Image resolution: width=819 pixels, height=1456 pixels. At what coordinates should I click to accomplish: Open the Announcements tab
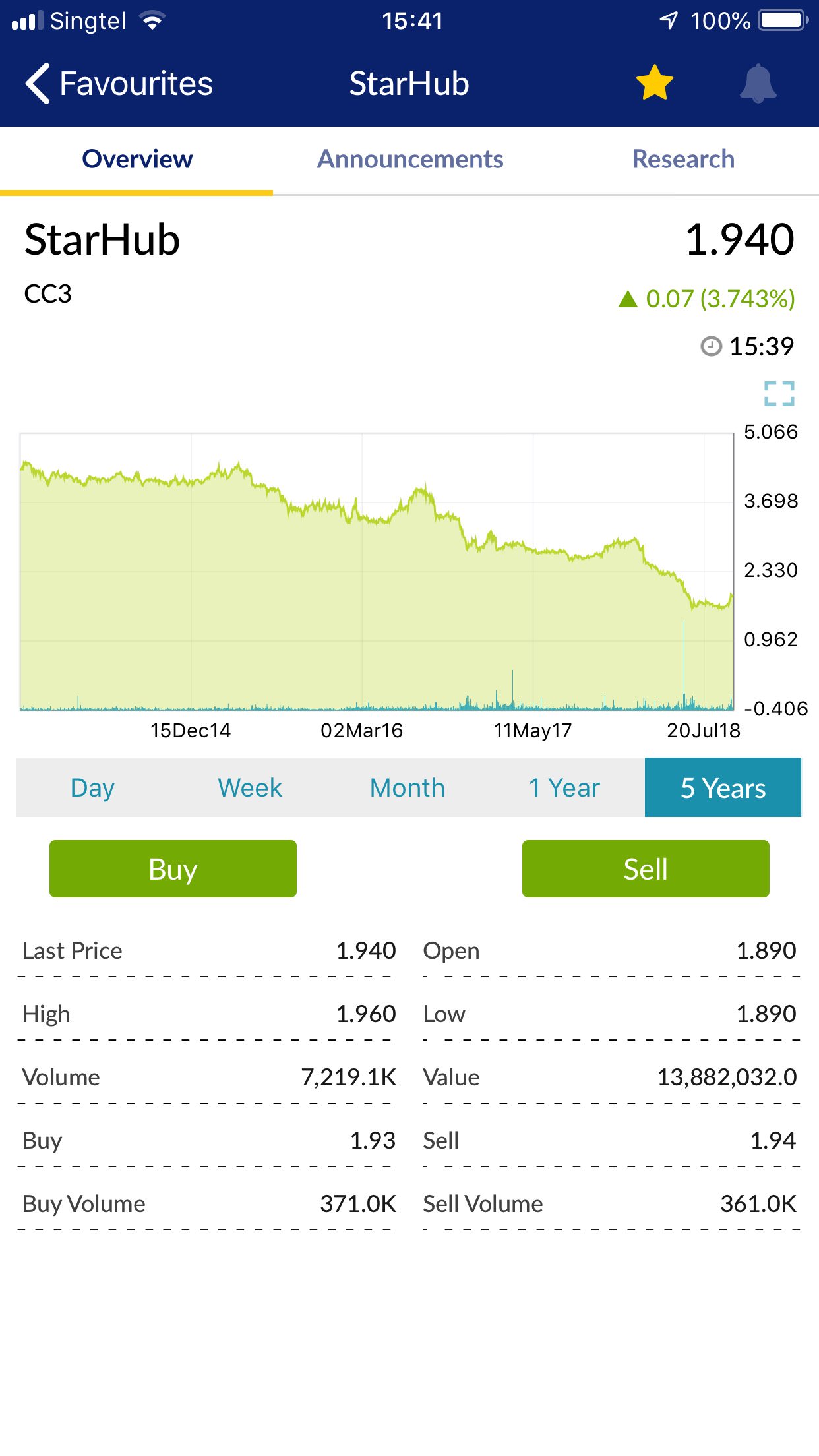(x=410, y=159)
